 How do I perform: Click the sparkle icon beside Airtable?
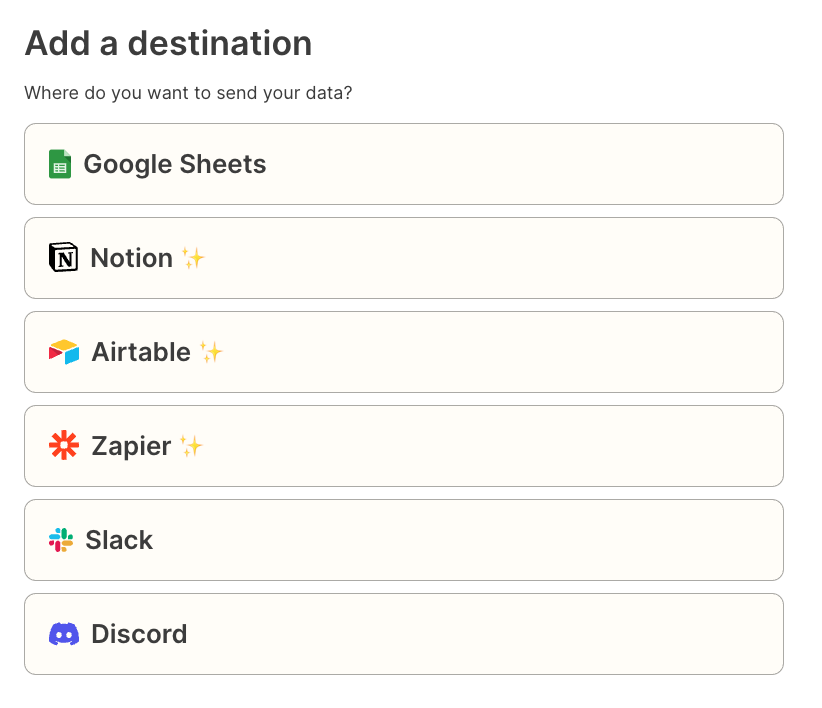click(211, 352)
